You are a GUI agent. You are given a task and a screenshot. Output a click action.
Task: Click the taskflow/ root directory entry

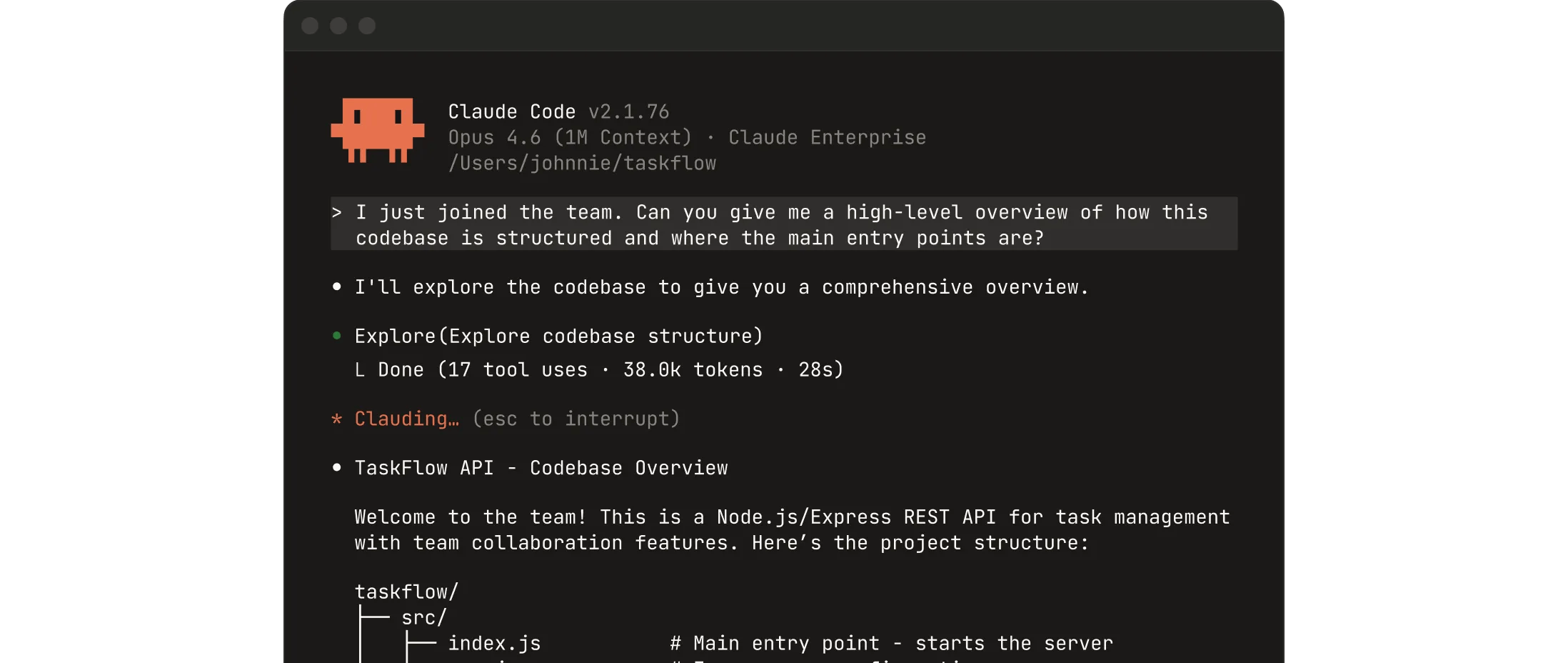[x=406, y=592]
